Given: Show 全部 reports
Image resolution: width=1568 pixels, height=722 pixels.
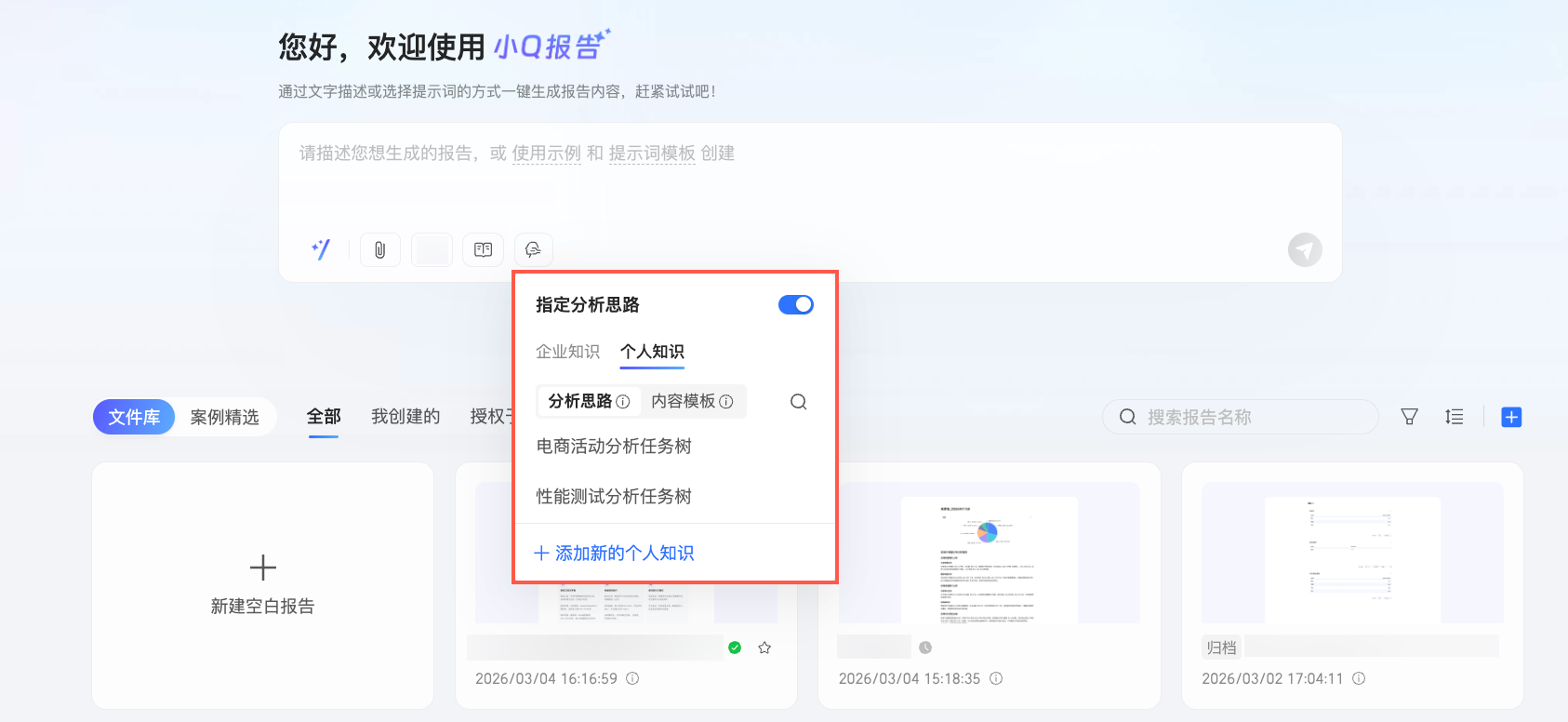Looking at the screenshot, I should (x=324, y=417).
